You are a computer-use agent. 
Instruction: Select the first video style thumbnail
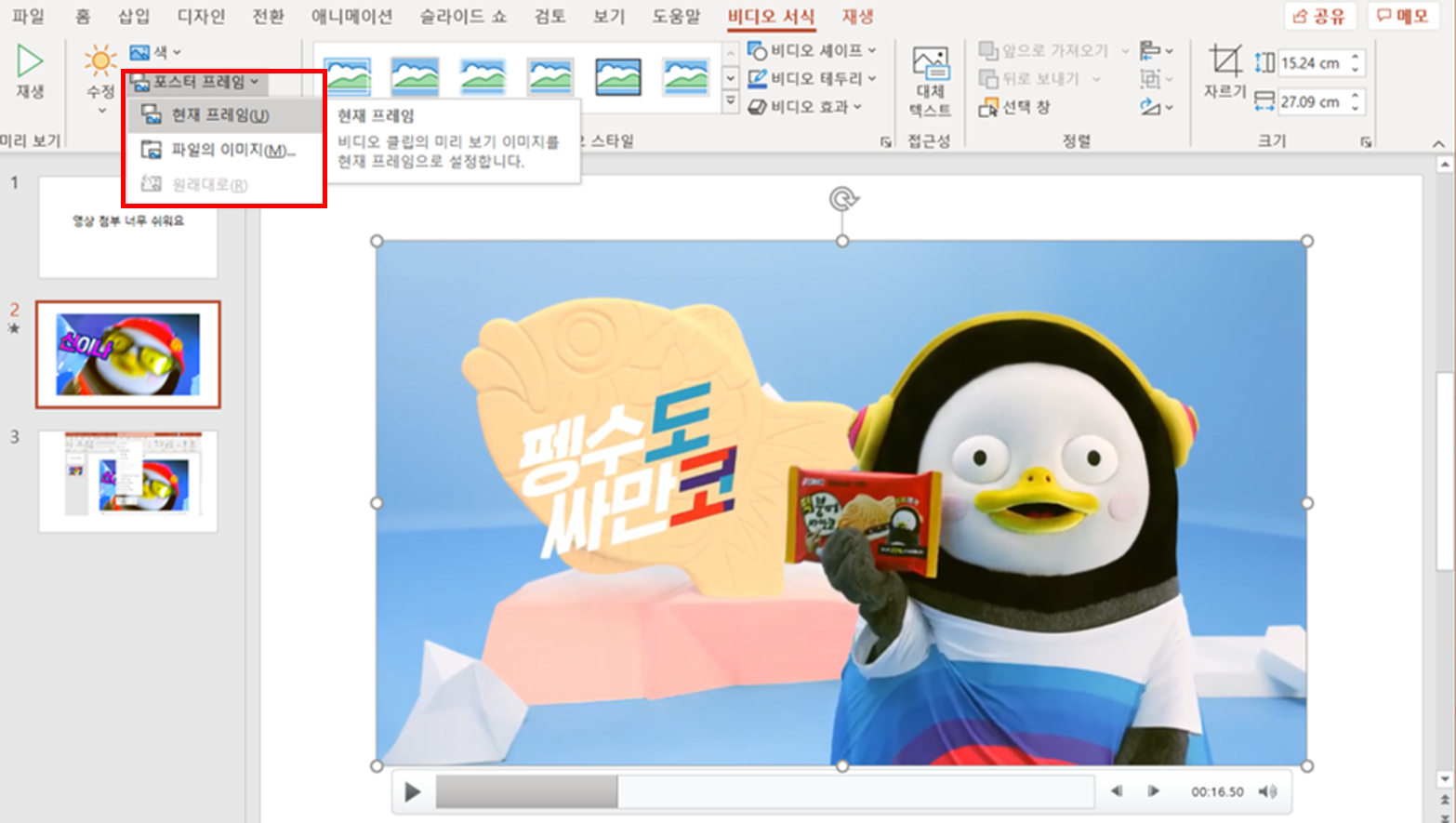348,76
